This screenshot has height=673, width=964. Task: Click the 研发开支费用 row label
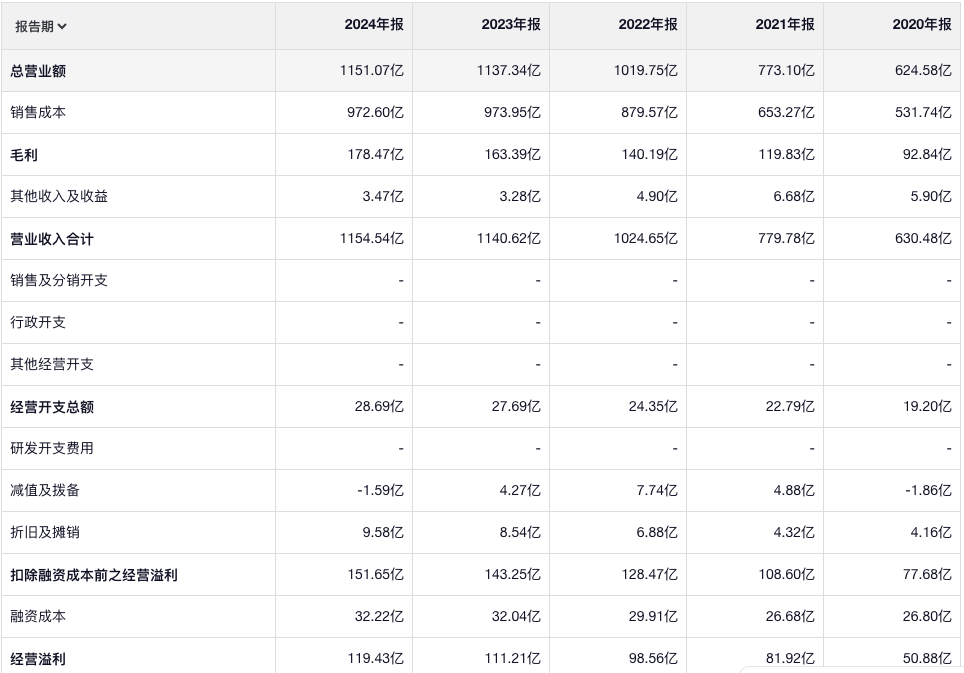[x=52, y=449]
